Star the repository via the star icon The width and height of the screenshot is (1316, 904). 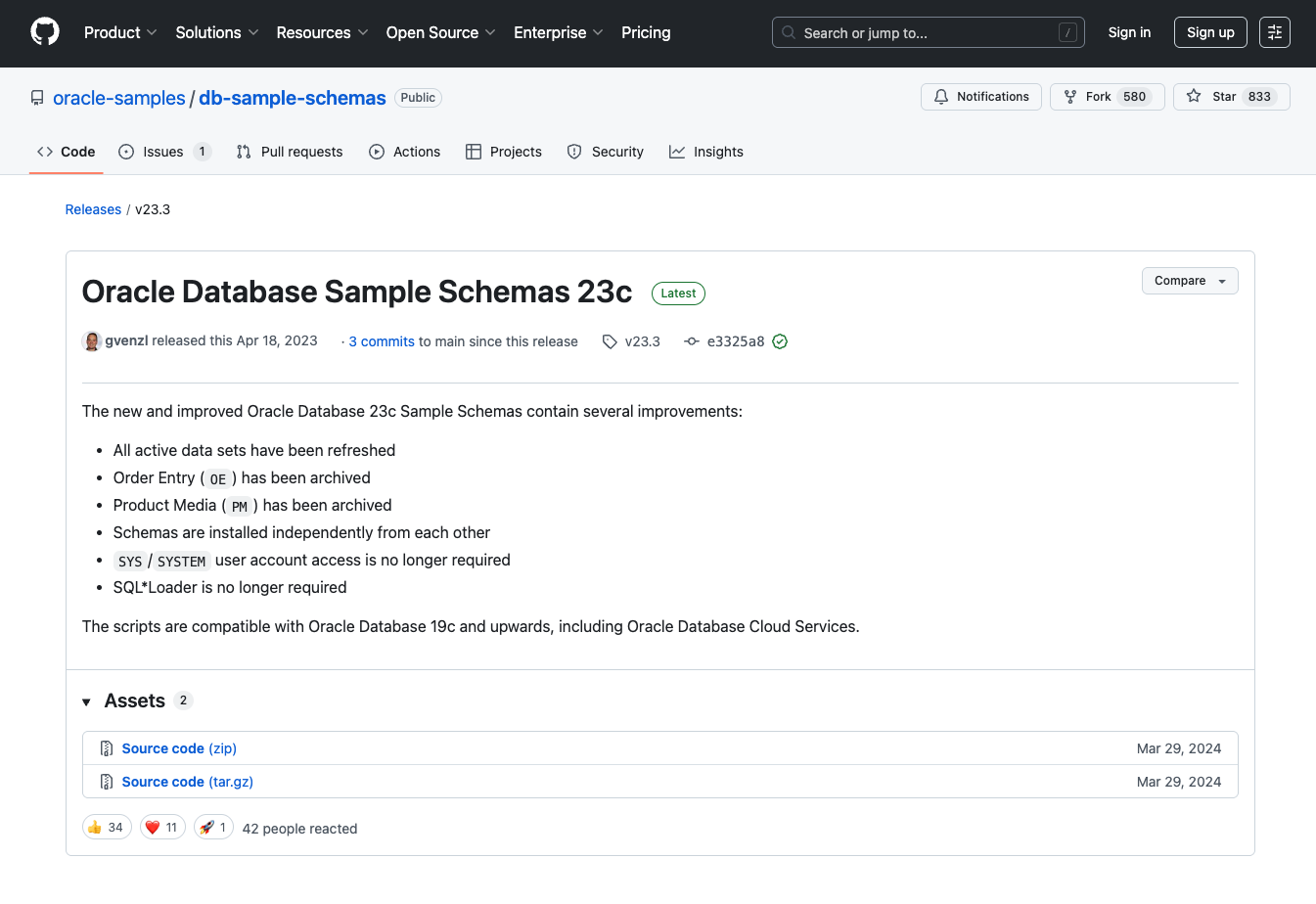pos(1194,96)
